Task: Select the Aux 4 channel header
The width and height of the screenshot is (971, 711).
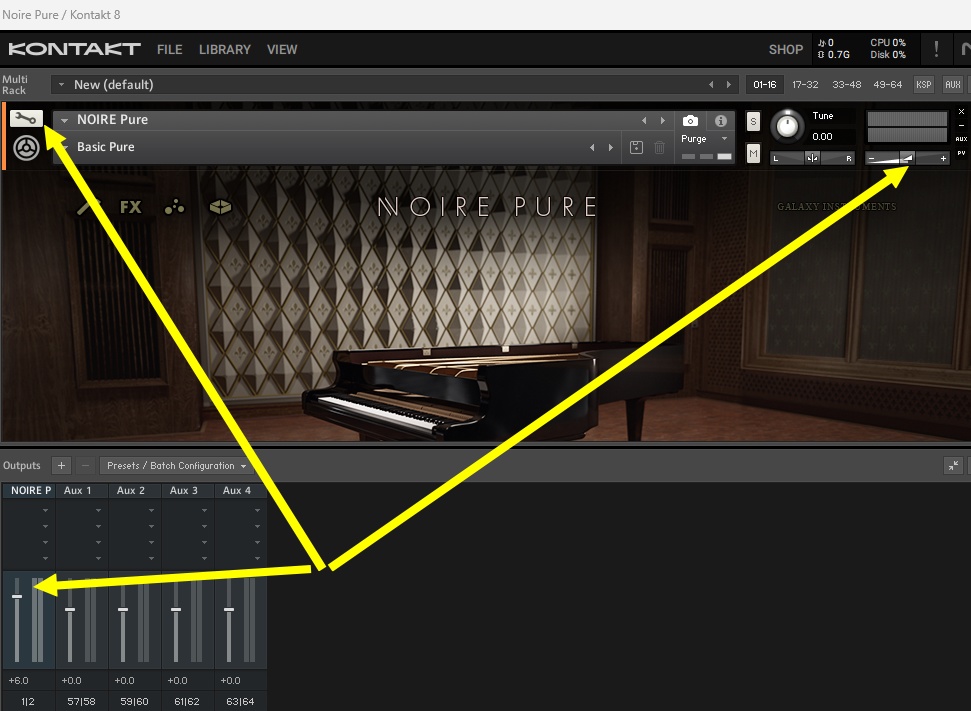Action: [241, 491]
